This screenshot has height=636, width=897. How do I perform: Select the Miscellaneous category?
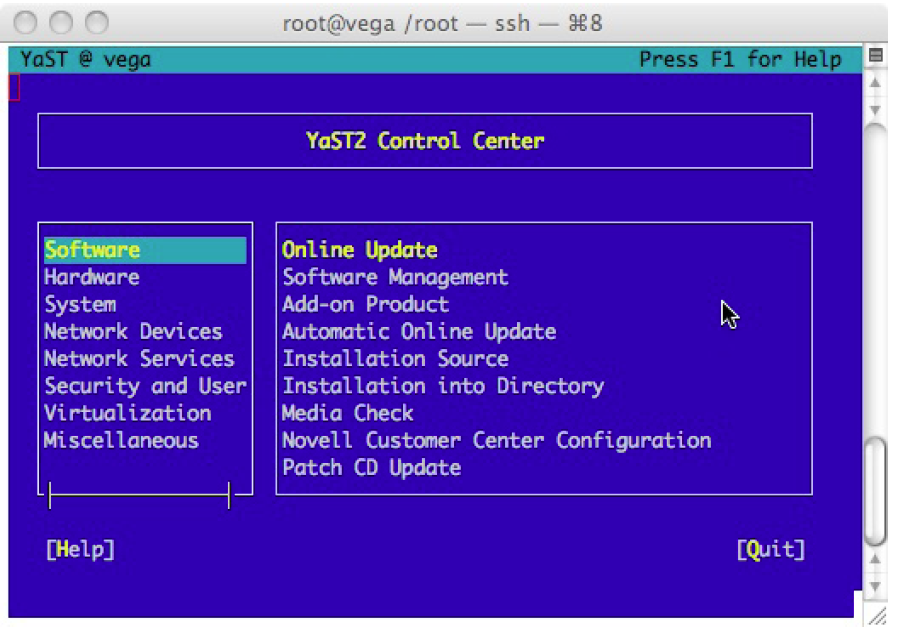121,440
